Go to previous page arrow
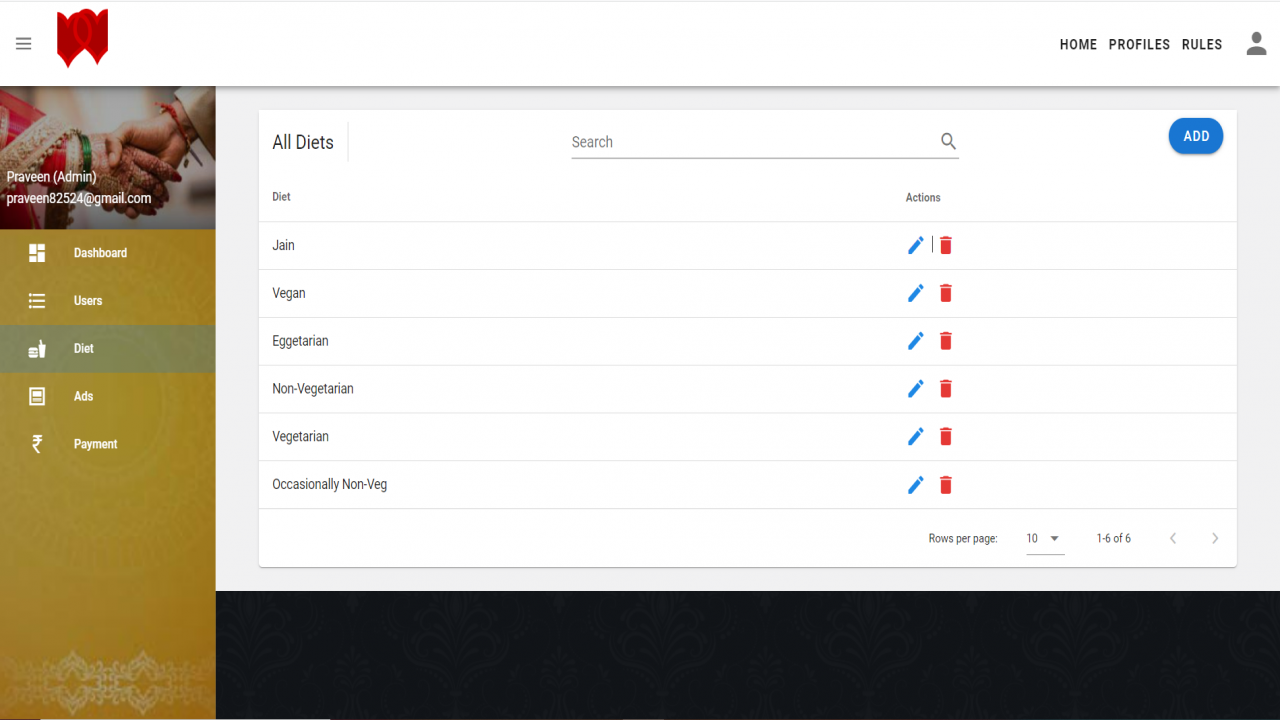Screen dimensions: 1280x720 point(1173,539)
